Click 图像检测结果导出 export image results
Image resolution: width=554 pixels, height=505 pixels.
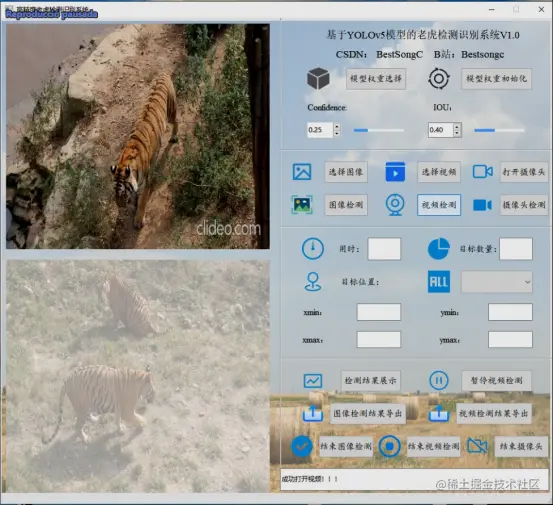[367, 413]
